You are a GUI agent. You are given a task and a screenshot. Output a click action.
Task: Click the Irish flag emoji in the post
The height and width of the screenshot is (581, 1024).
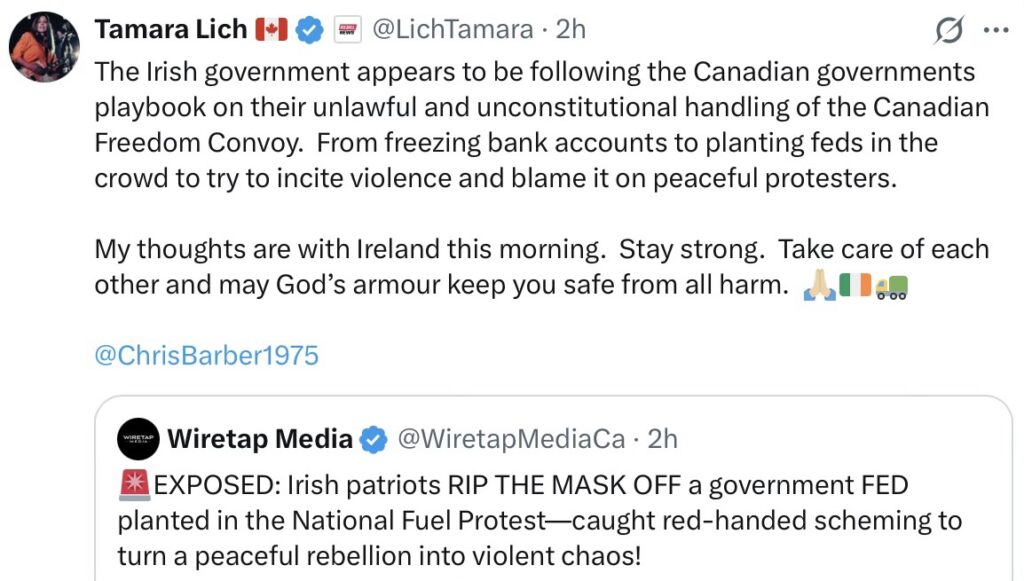856,287
